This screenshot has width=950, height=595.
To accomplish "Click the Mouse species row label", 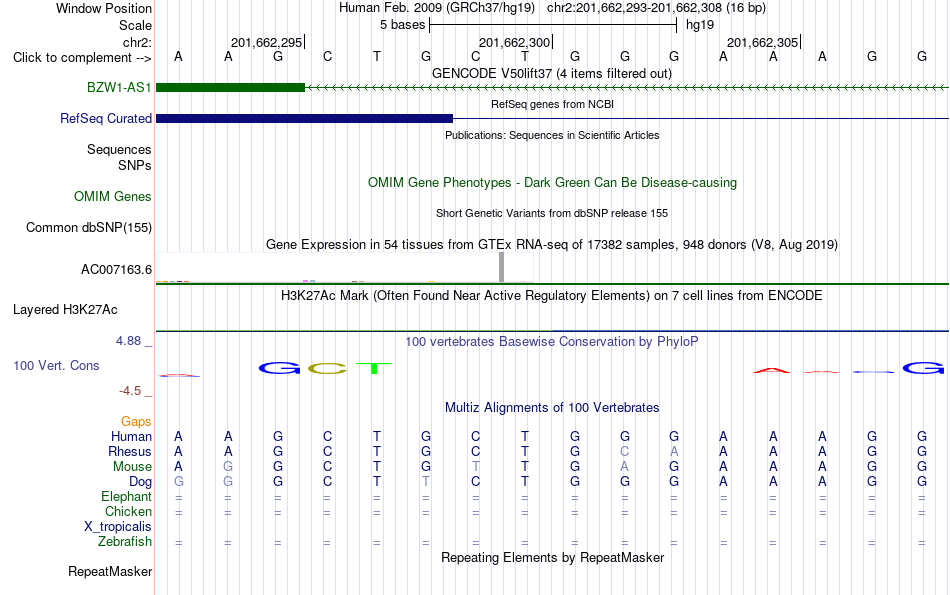I will click(132, 467).
